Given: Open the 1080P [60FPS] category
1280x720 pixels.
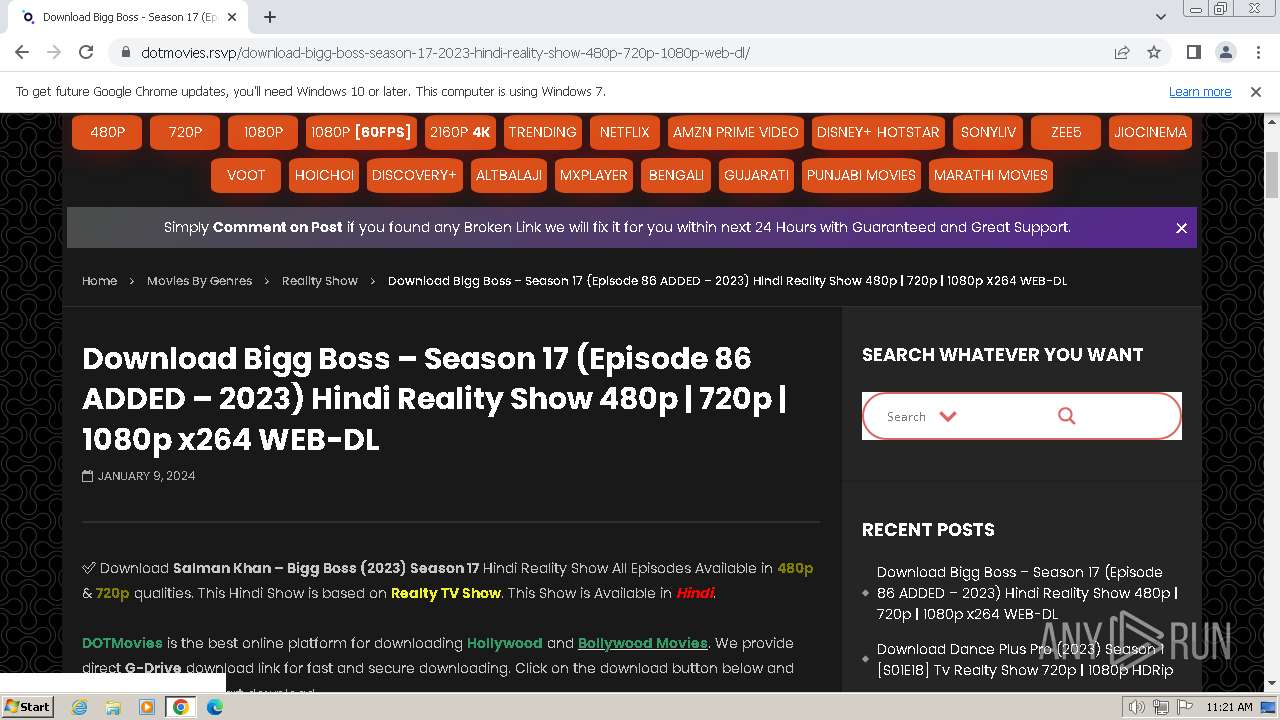Looking at the screenshot, I should click(x=361, y=132).
